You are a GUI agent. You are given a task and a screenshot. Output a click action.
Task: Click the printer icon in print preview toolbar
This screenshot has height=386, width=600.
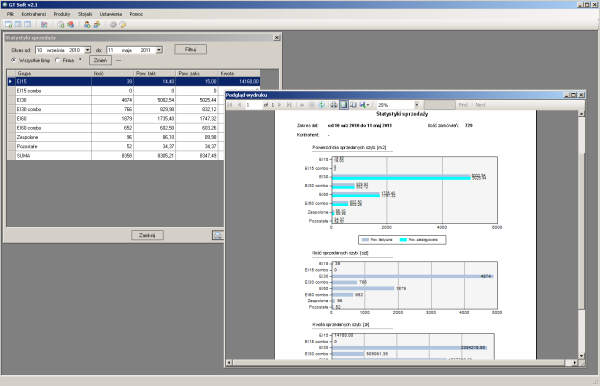tap(334, 105)
